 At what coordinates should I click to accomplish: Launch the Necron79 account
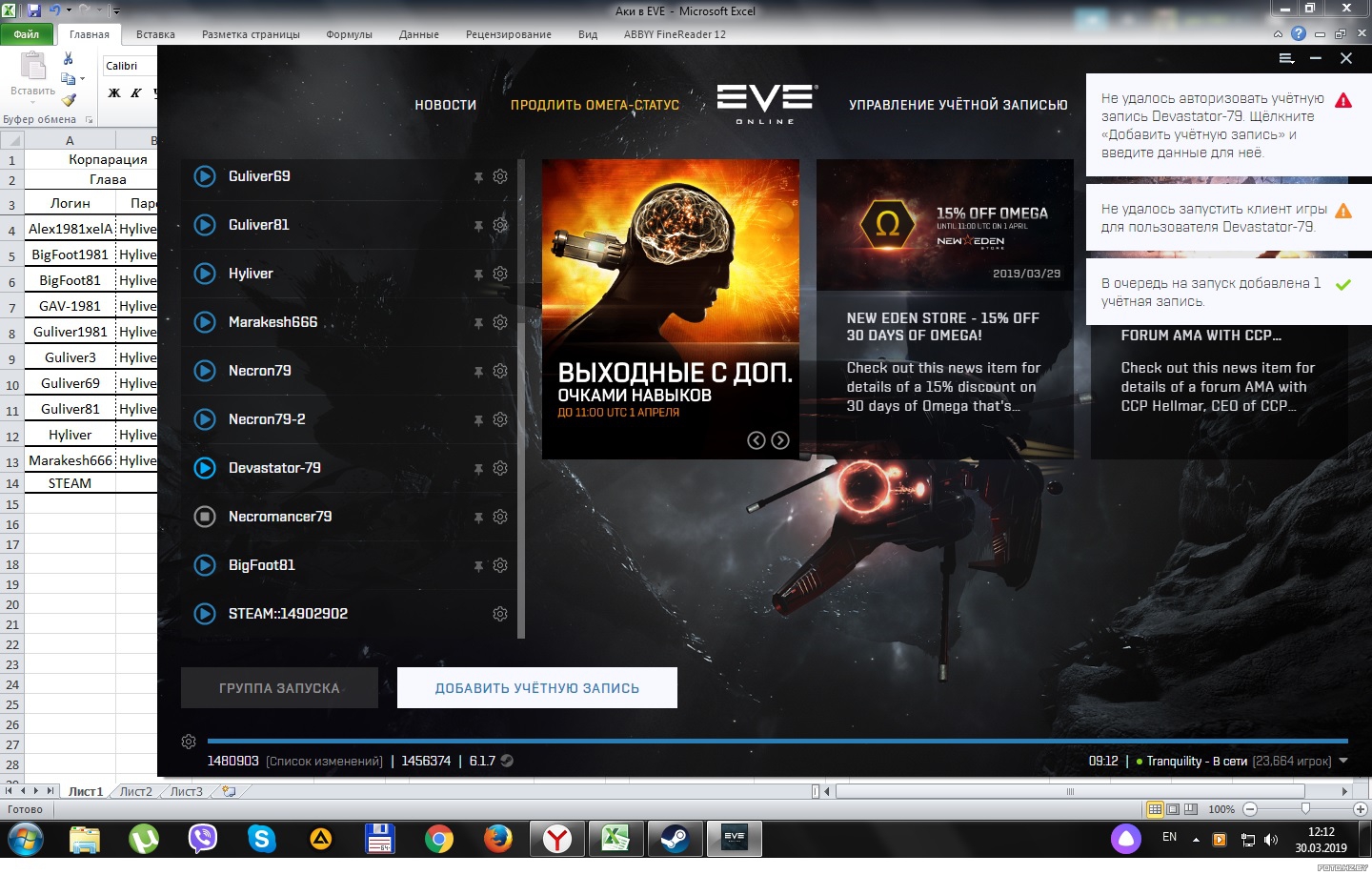point(205,371)
